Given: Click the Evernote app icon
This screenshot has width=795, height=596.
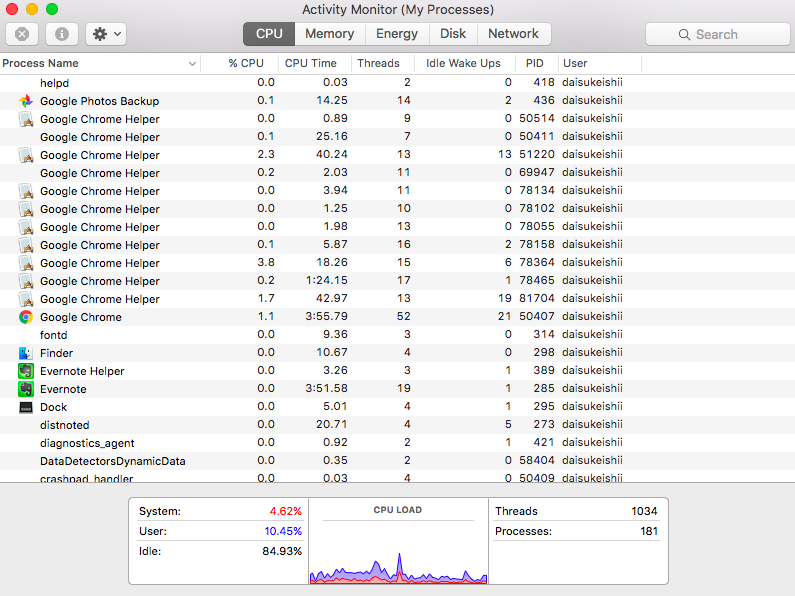Looking at the screenshot, I should click(26, 389).
